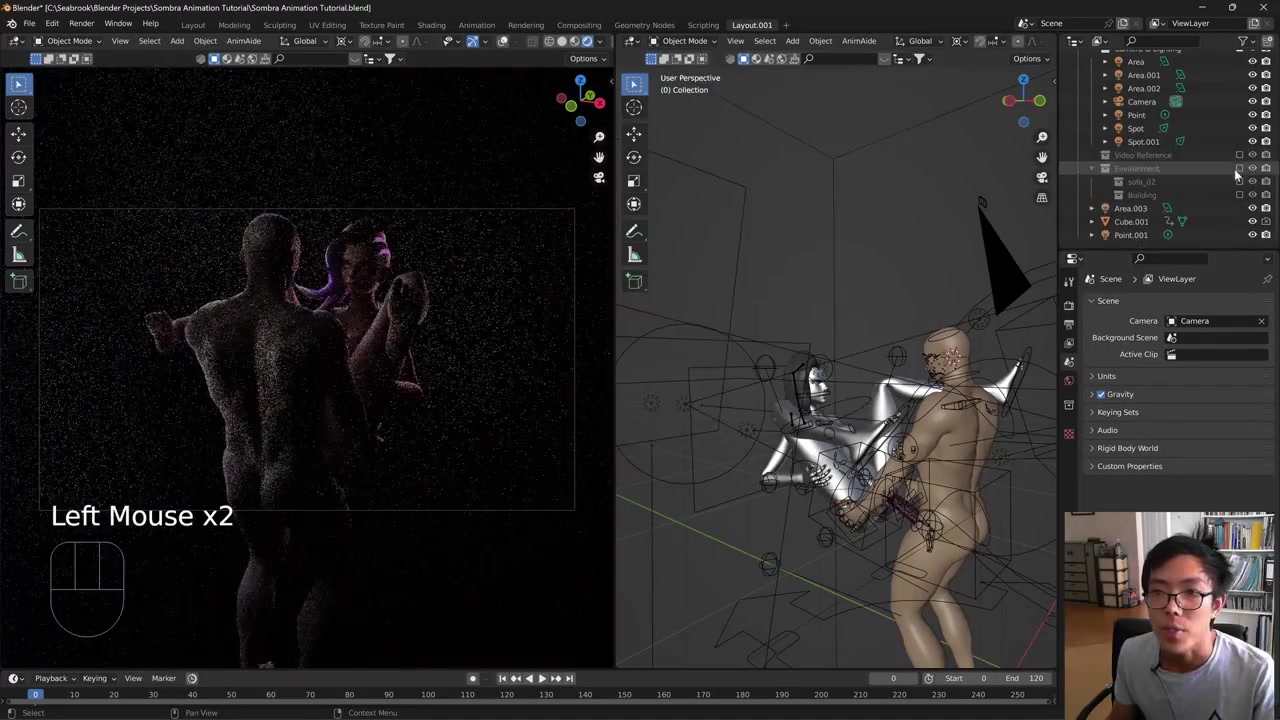Open the Object Mode dropdown in left viewport
Image resolution: width=1280 pixels, height=720 pixels.
pos(68,41)
